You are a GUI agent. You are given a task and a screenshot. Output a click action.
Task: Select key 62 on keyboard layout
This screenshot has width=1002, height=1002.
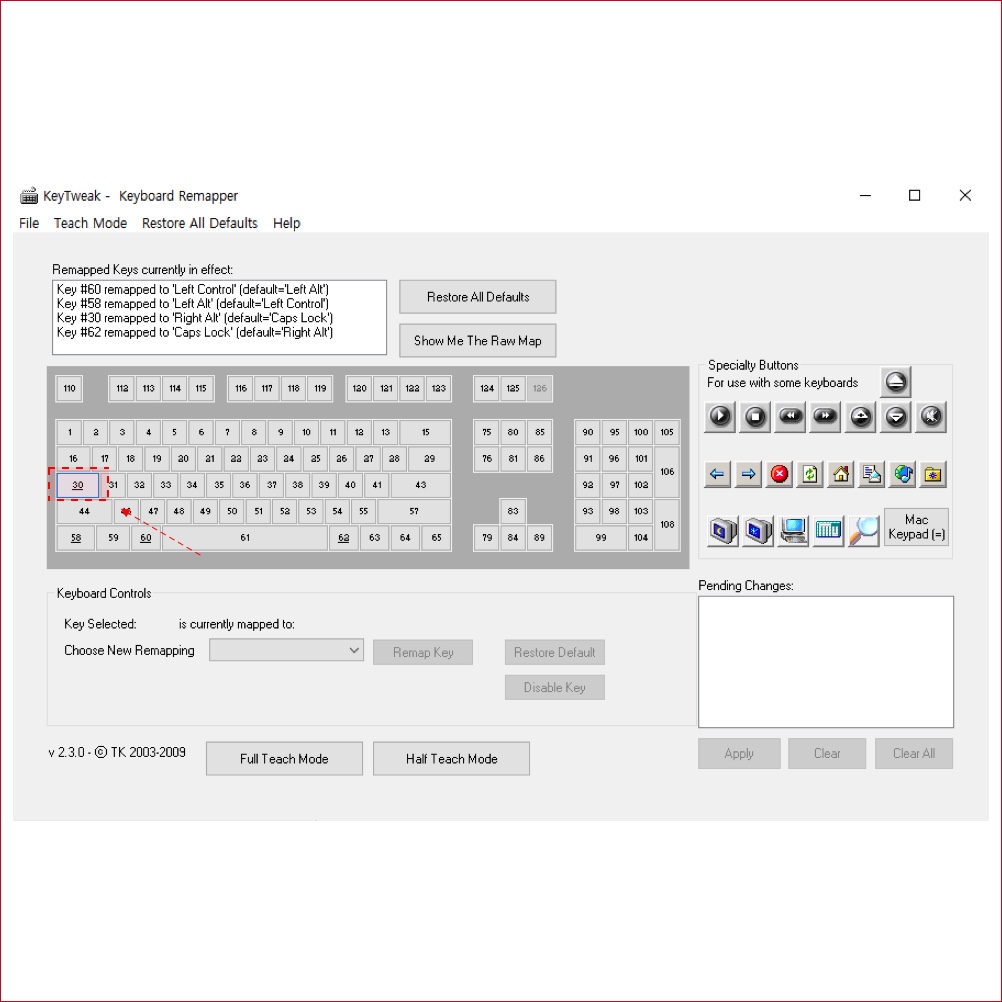[x=343, y=537]
